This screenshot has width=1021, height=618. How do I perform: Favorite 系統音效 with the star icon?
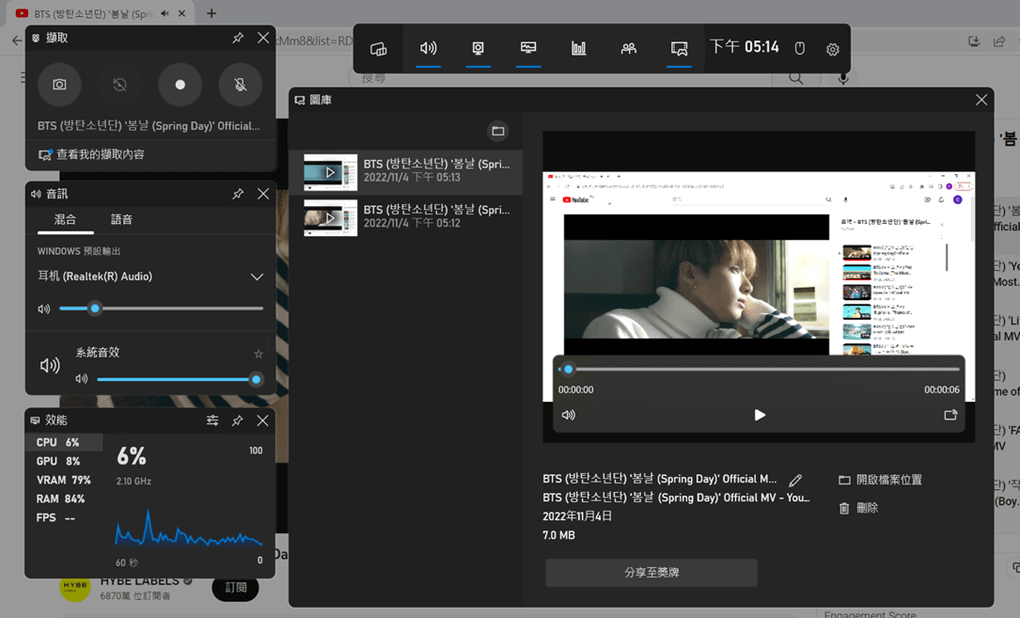click(259, 354)
